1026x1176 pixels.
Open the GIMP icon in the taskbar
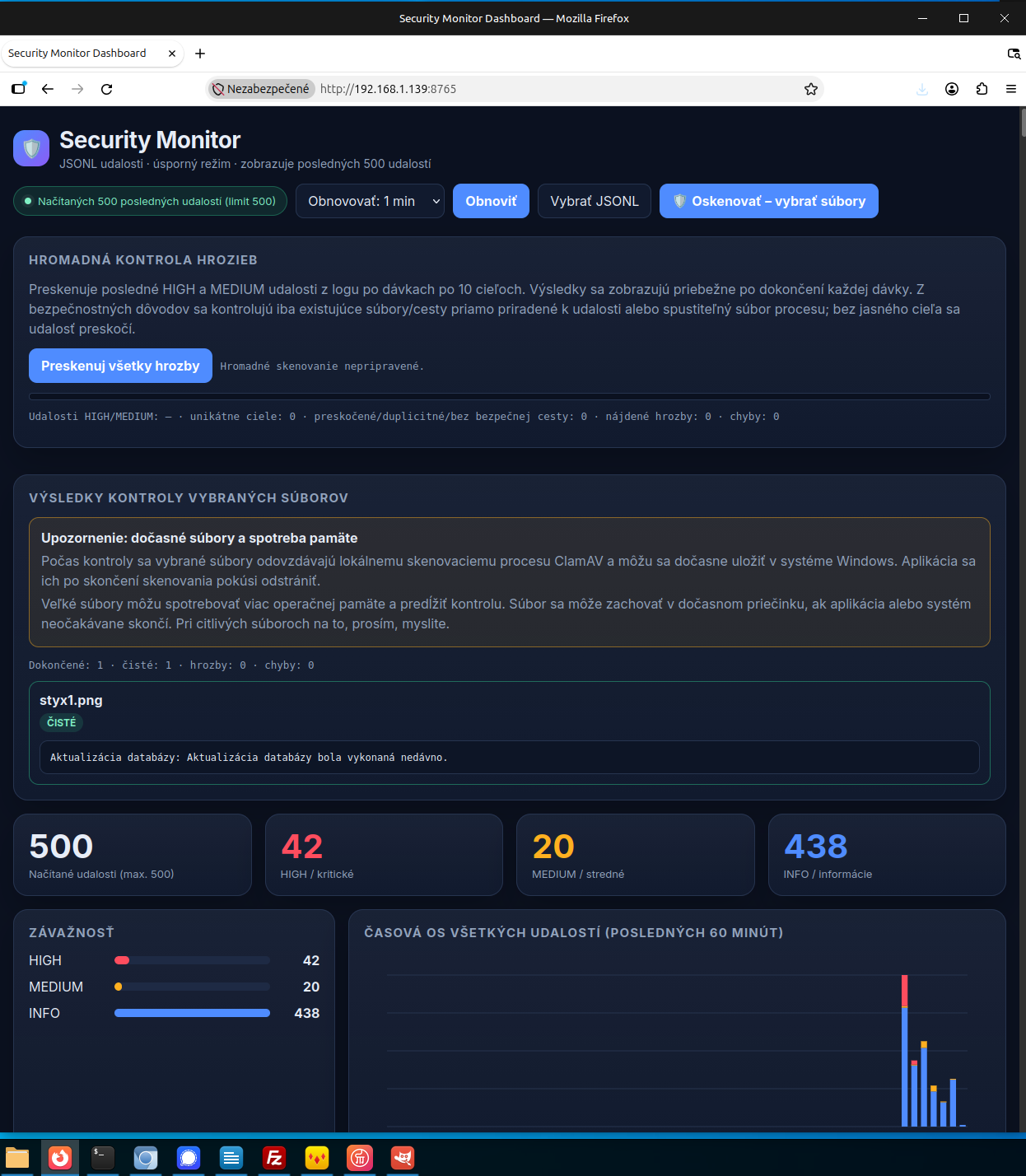pos(403,1158)
